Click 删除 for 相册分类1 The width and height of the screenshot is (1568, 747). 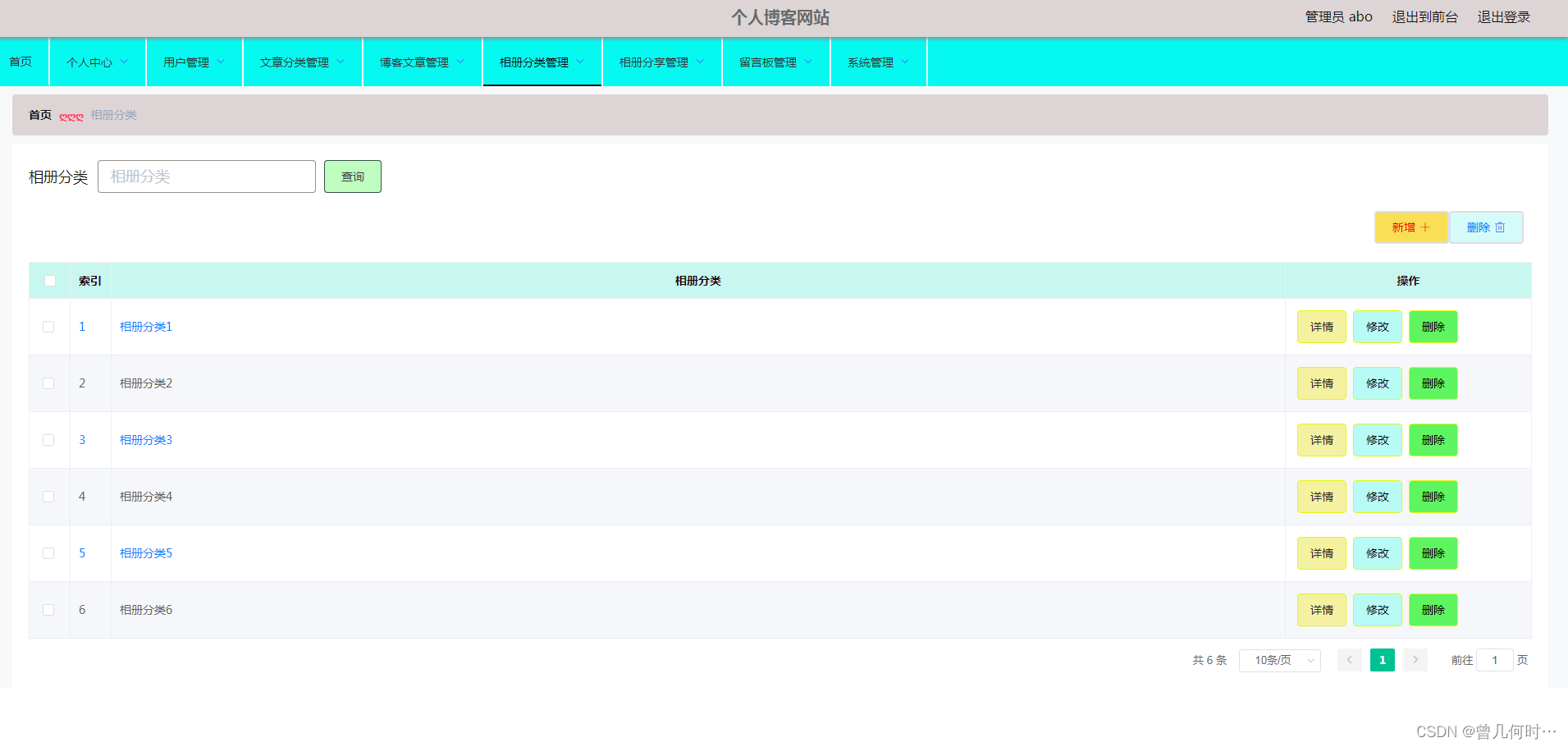[1433, 327]
